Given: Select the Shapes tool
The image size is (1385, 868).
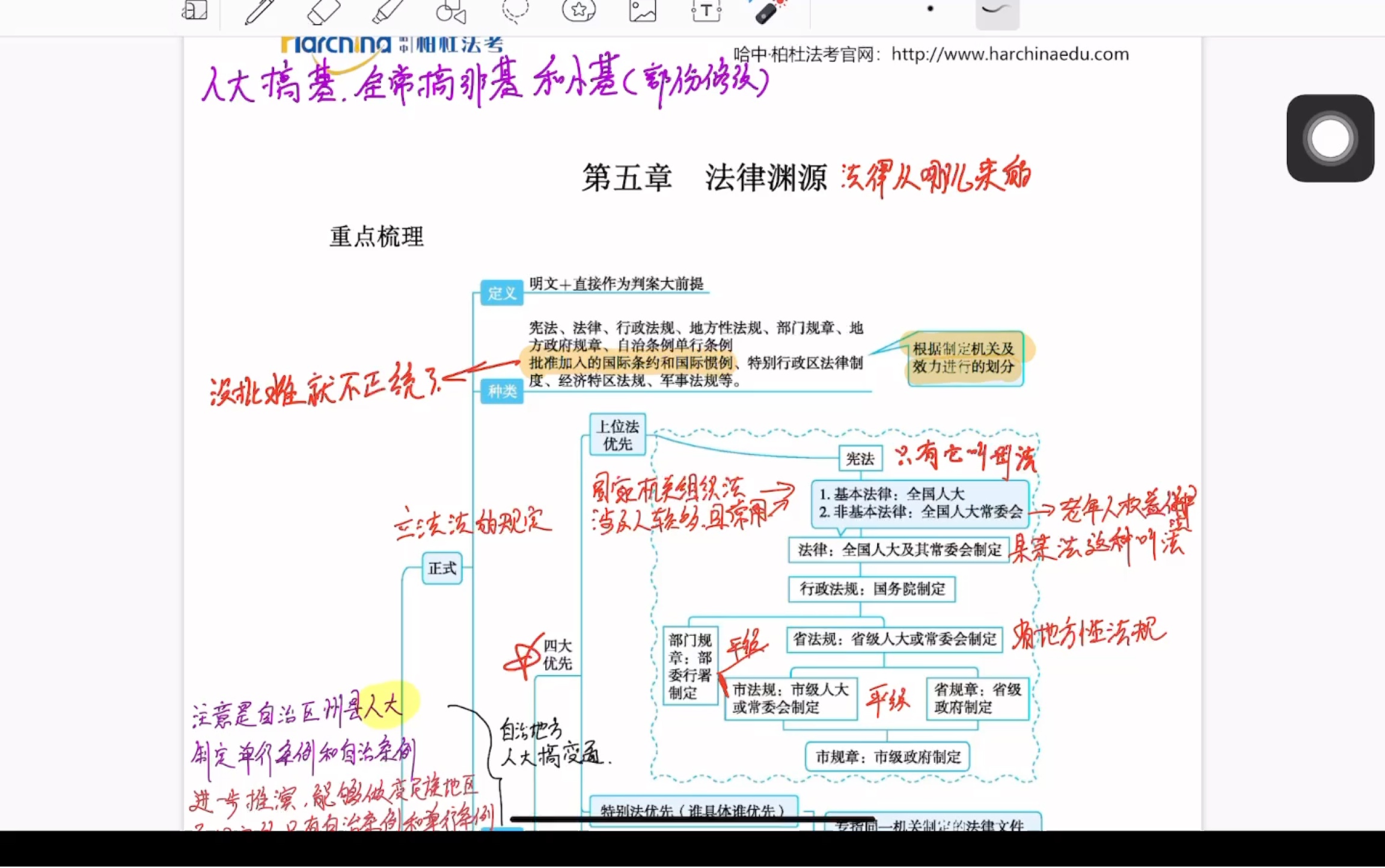Looking at the screenshot, I should tap(451, 11).
